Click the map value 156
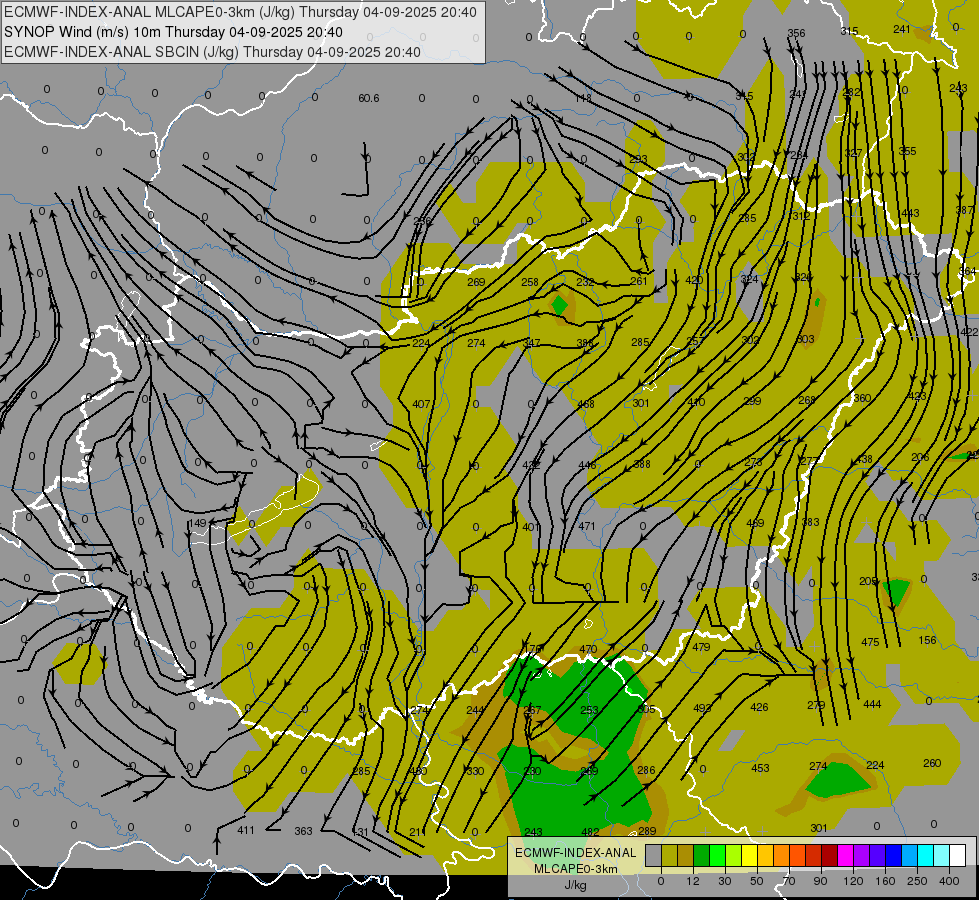Image resolution: width=979 pixels, height=900 pixels. pos(928,640)
